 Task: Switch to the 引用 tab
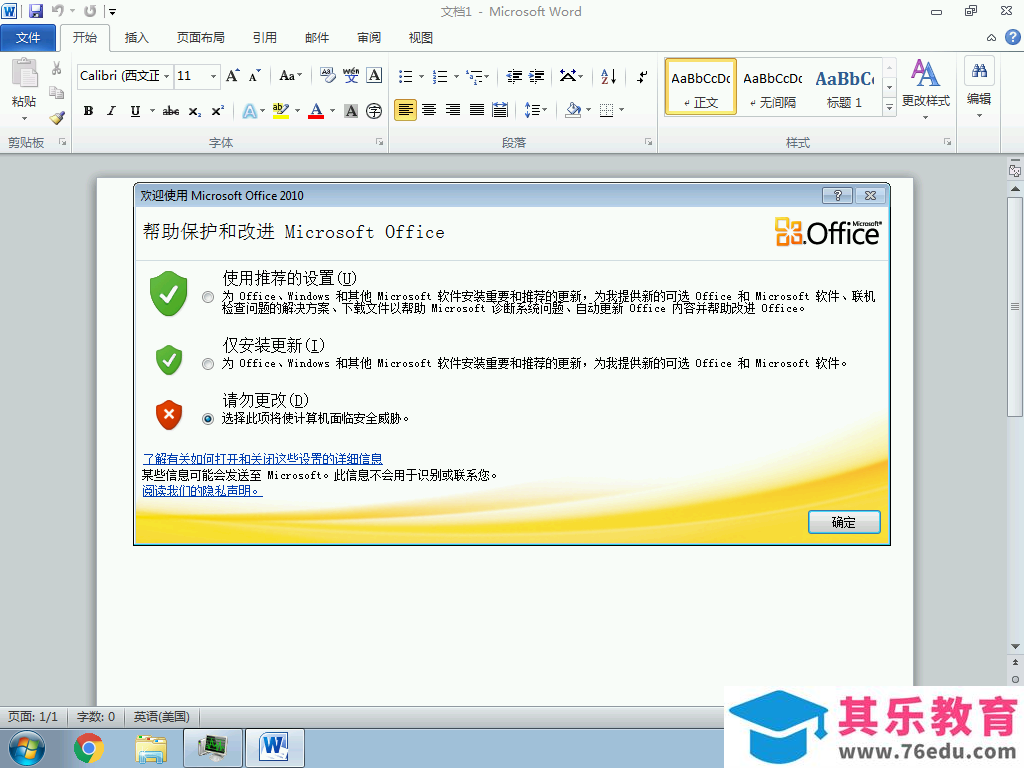pyautogui.click(x=264, y=38)
